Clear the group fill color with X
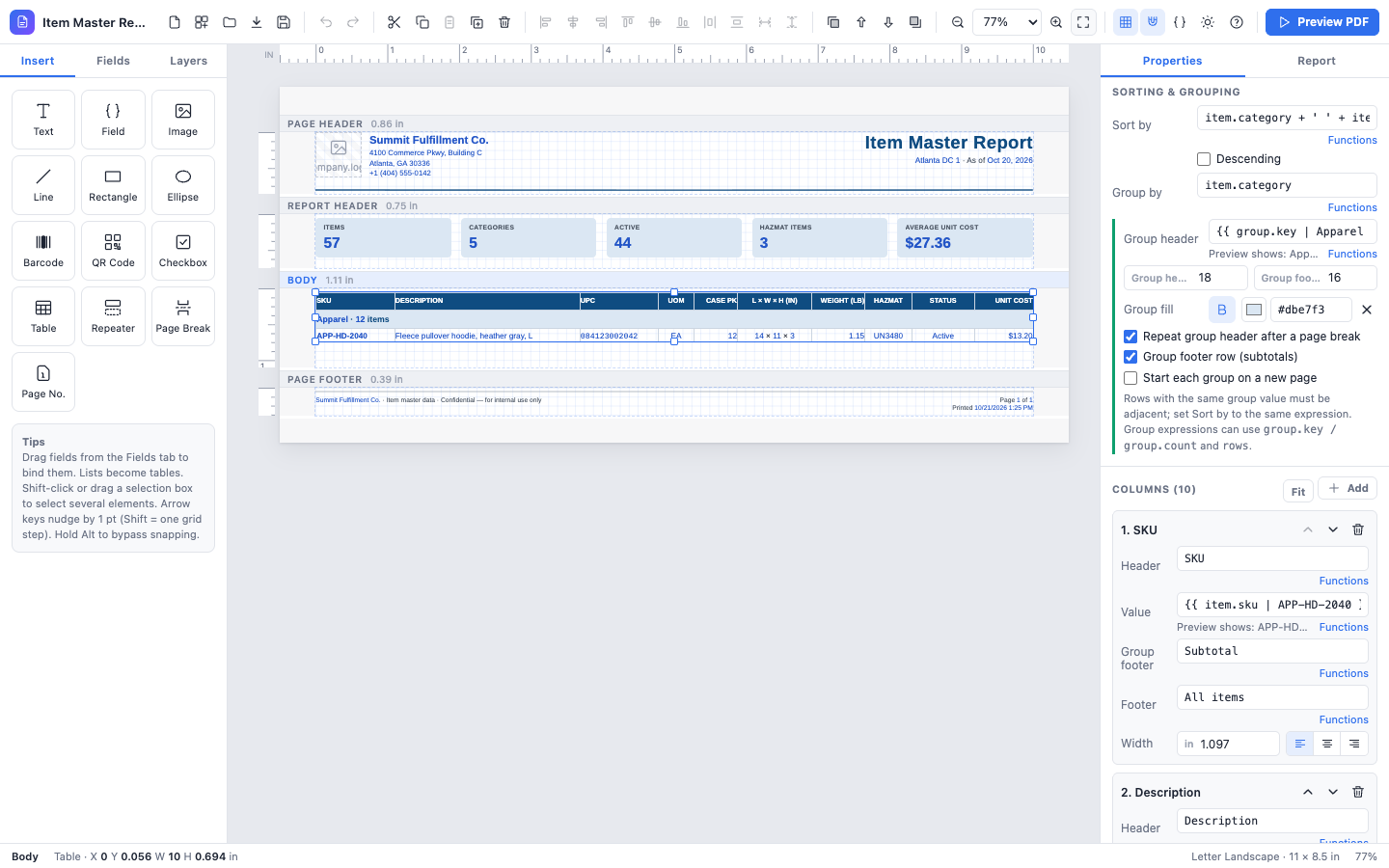1389x868 pixels. point(1366,310)
